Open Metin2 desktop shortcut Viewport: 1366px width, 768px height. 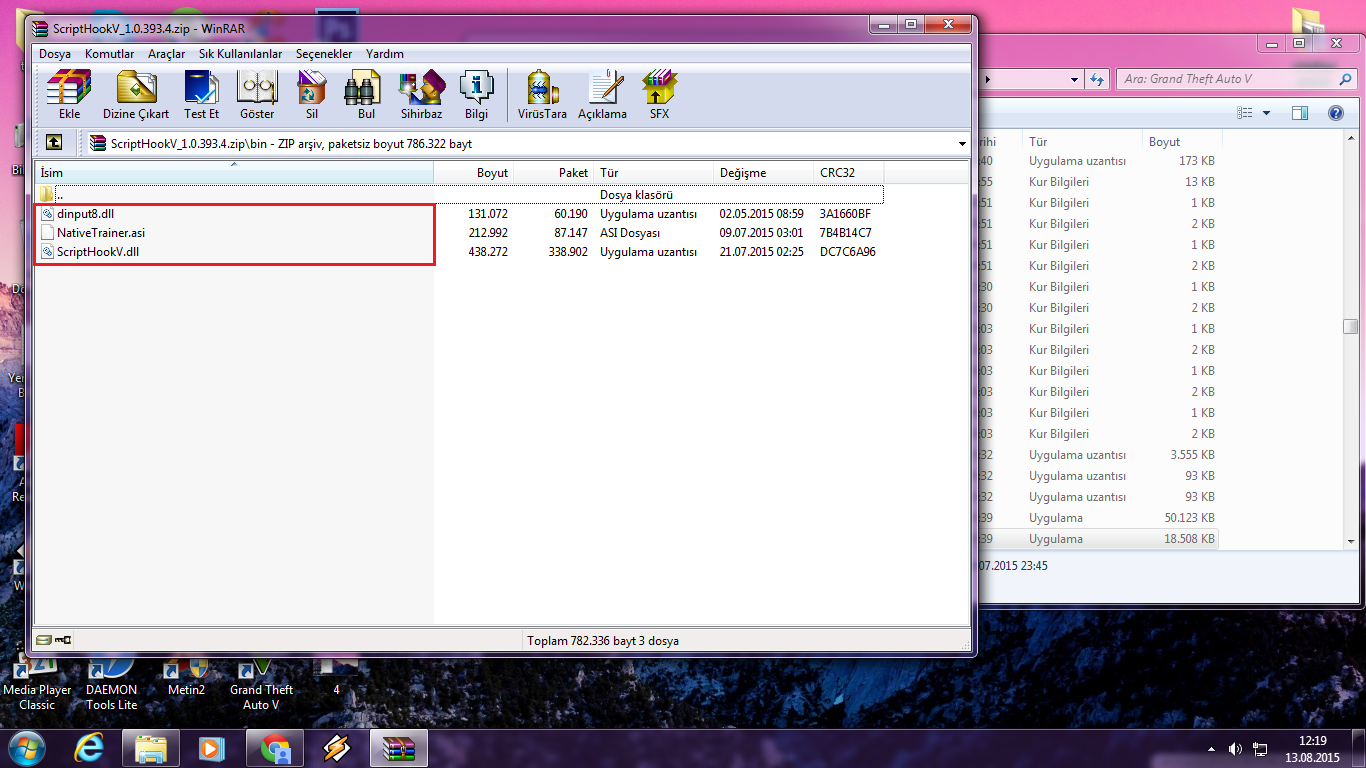tap(186, 676)
